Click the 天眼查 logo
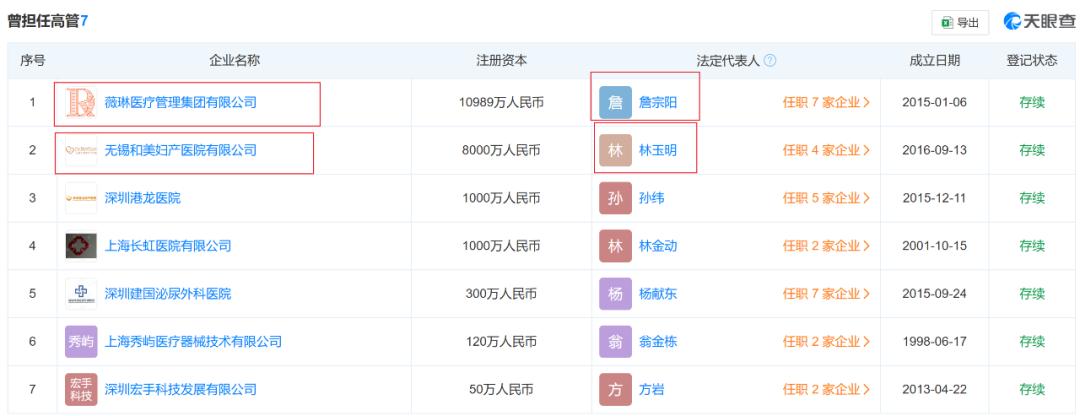This screenshot has height=416, width=1080. point(1037,21)
